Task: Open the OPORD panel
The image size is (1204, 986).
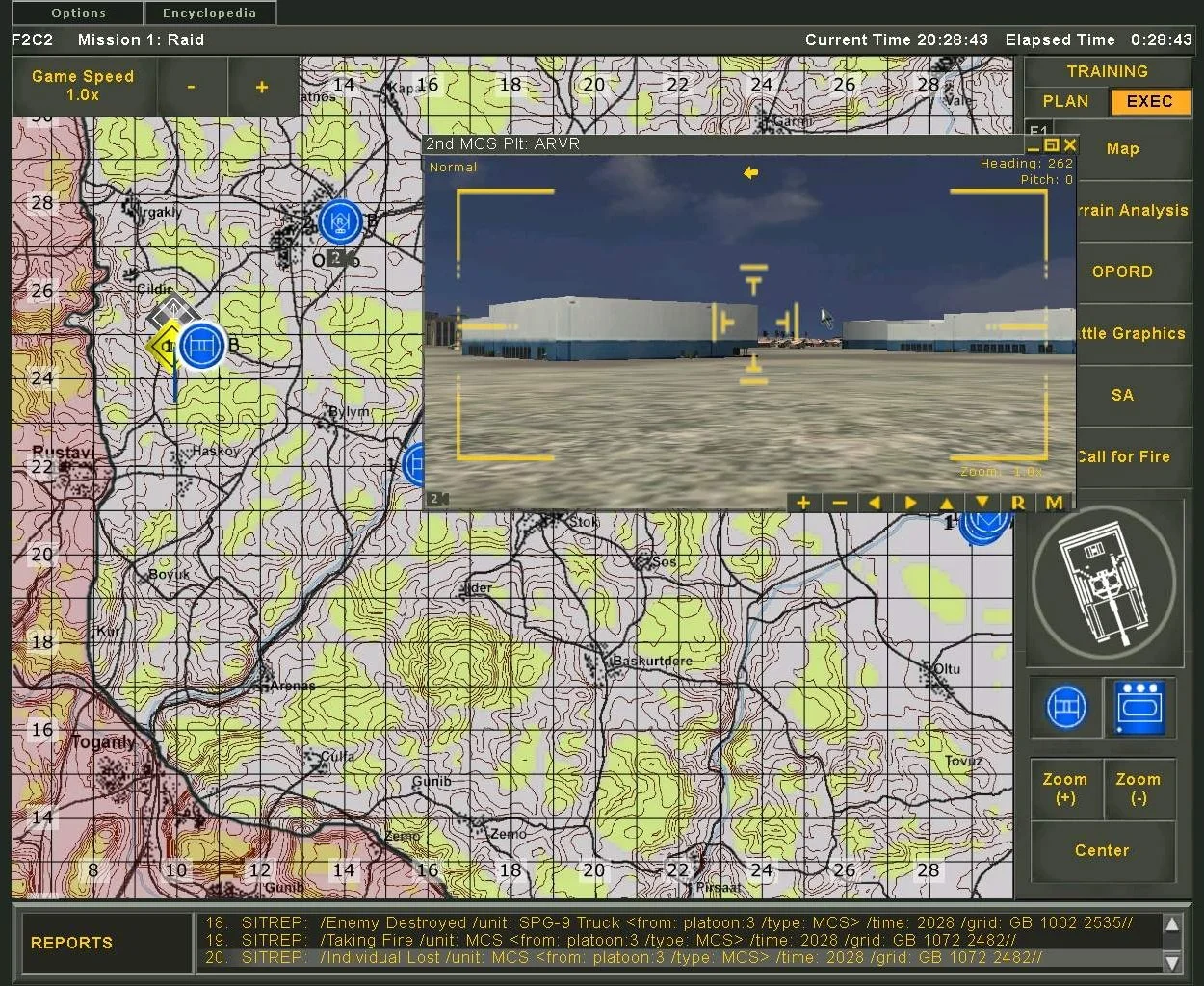Action: (1122, 272)
